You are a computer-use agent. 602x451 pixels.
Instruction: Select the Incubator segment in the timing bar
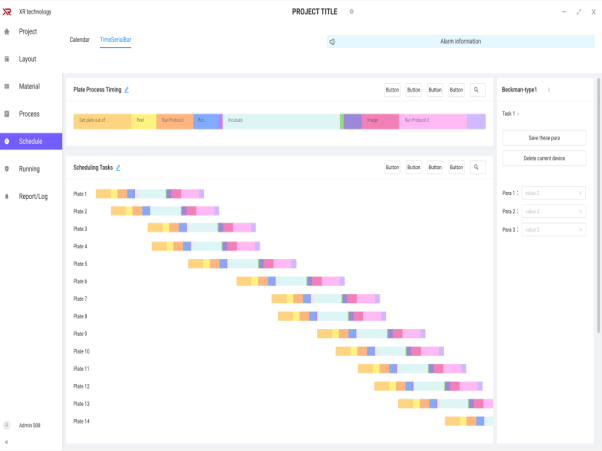coord(280,121)
